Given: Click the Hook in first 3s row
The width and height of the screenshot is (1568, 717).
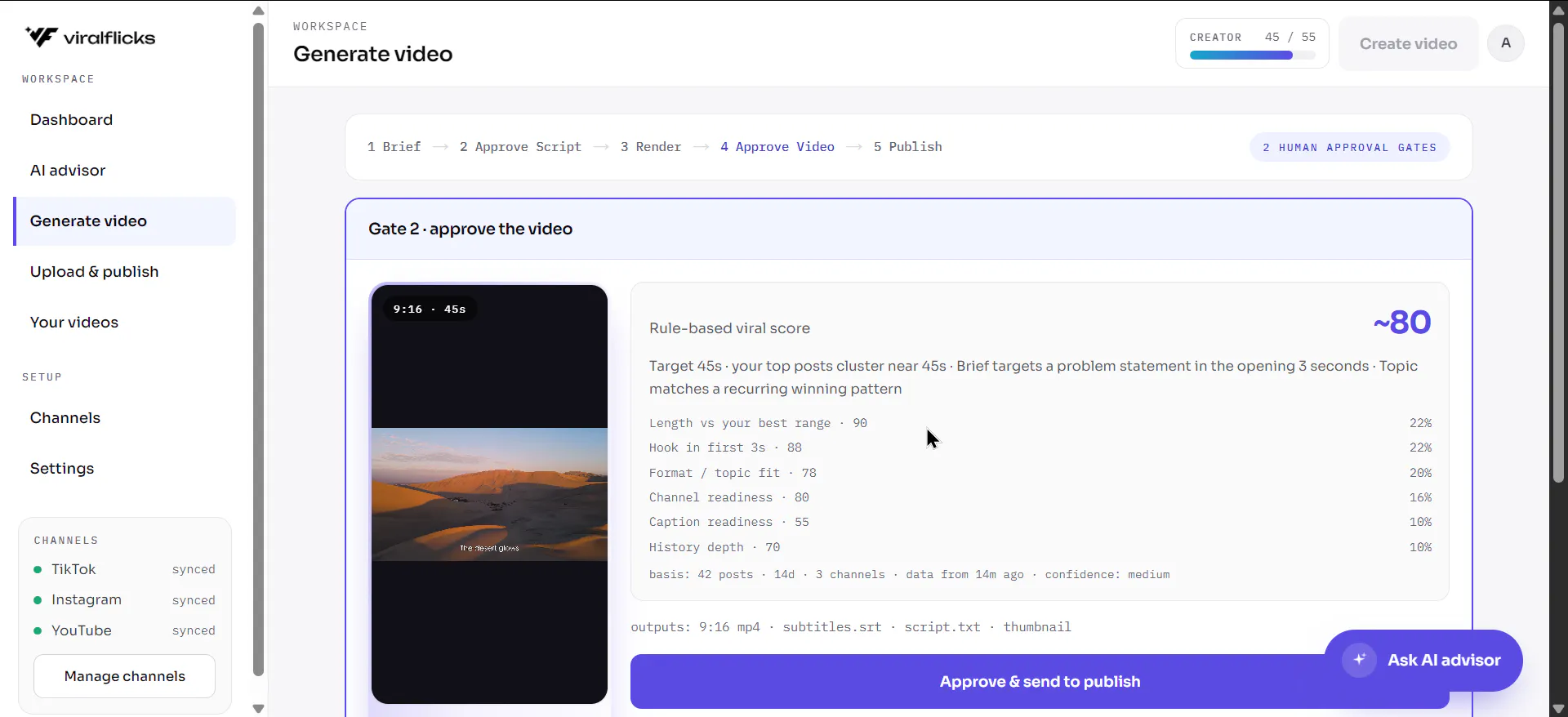Looking at the screenshot, I should click(1040, 448).
